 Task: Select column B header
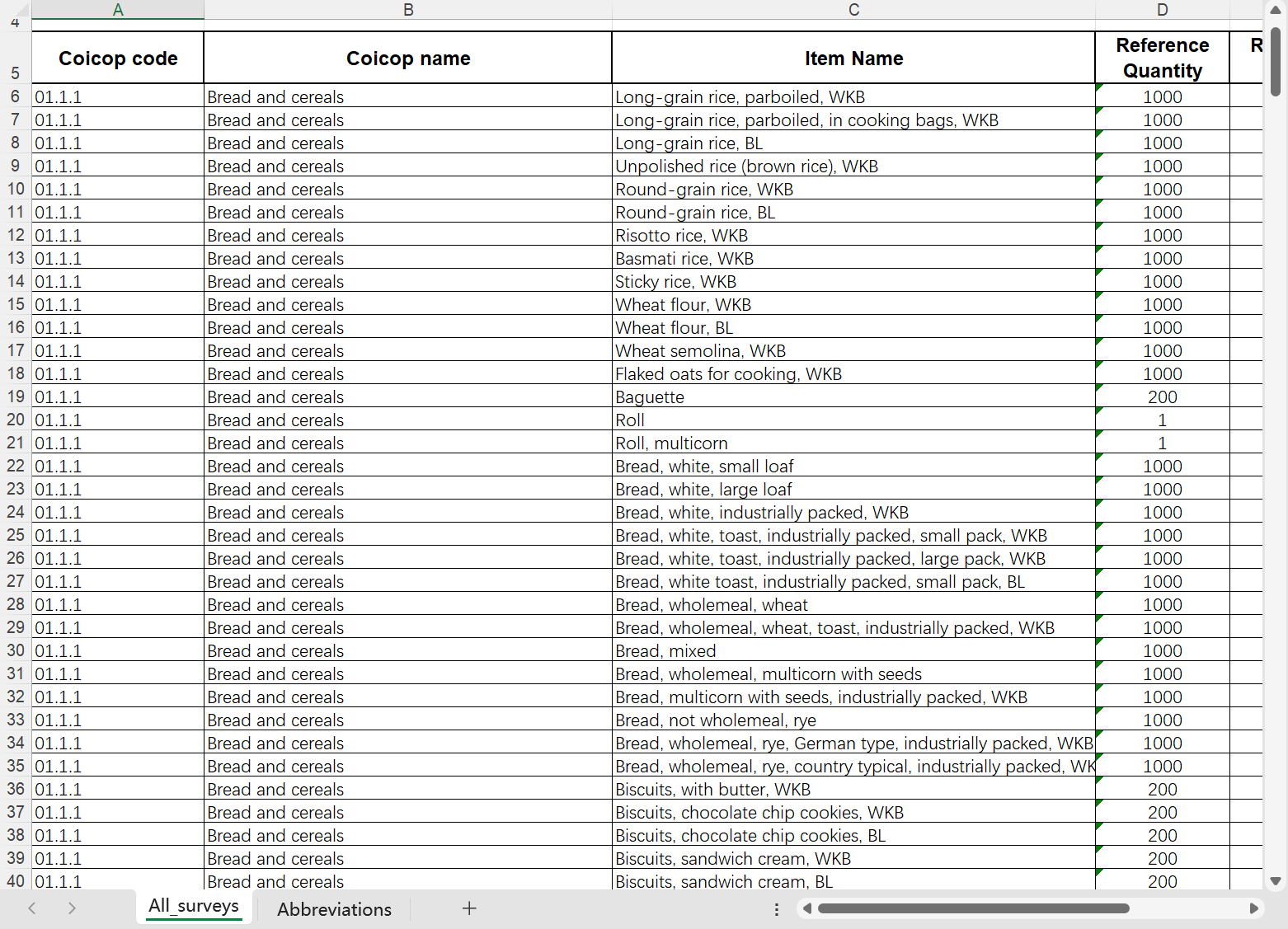pyautogui.click(x=408, y=10)
